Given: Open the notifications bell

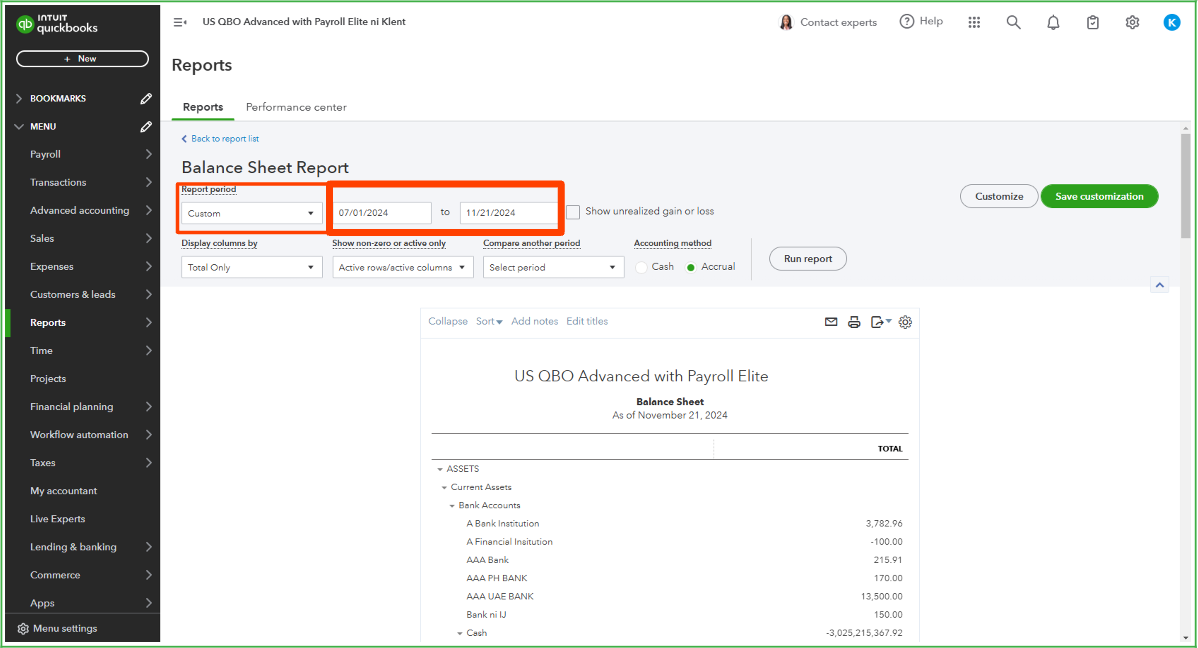Looking at the screenshot, I should point(1053,22).
